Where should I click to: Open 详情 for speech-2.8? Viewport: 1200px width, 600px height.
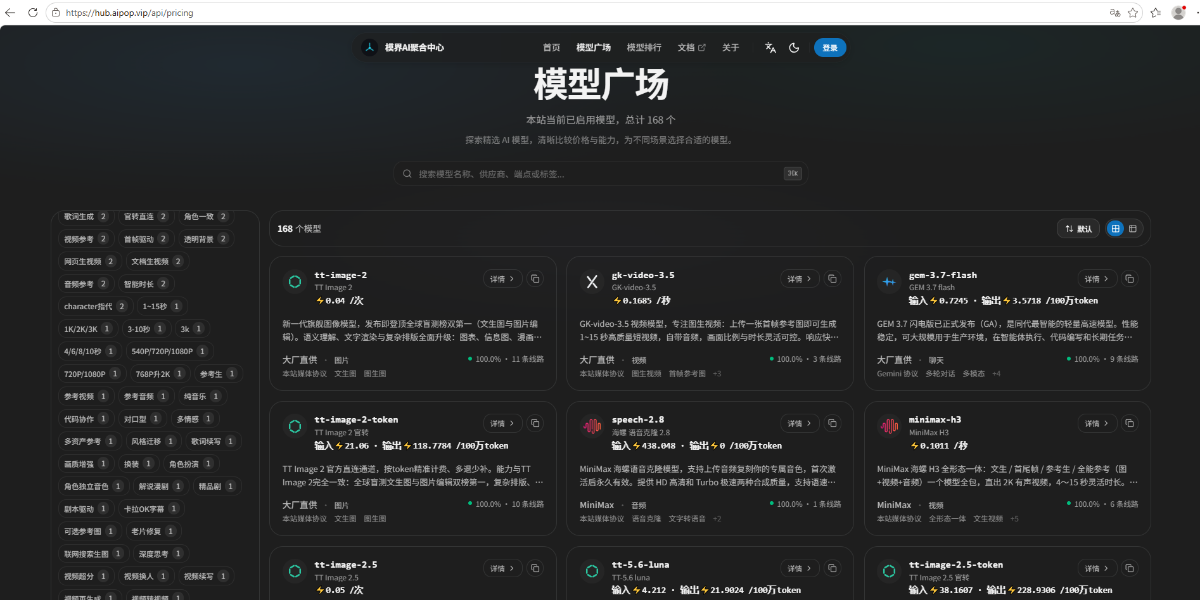800,424
